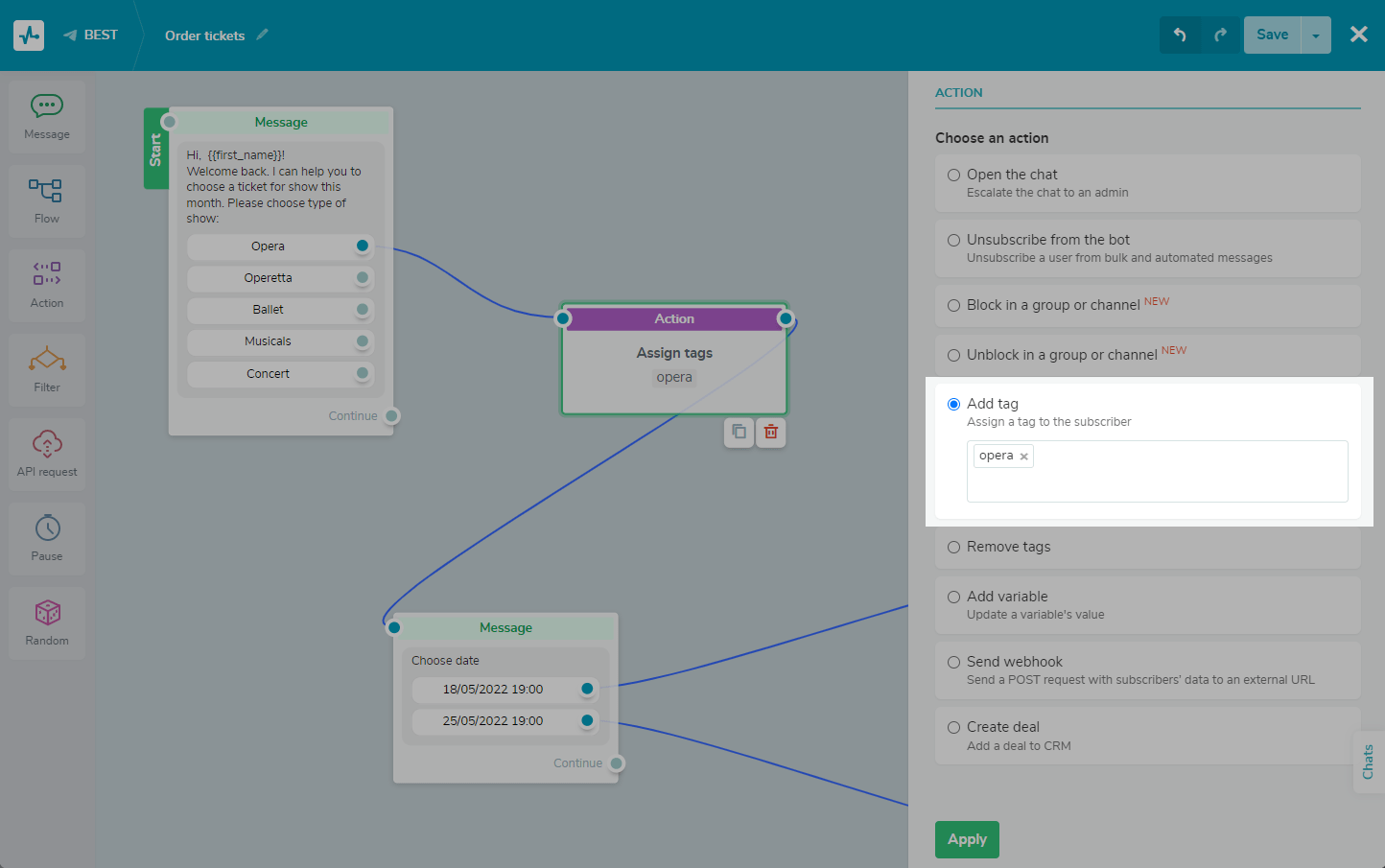Choose Unsubscribe from the bot action

tap(953, 241)
